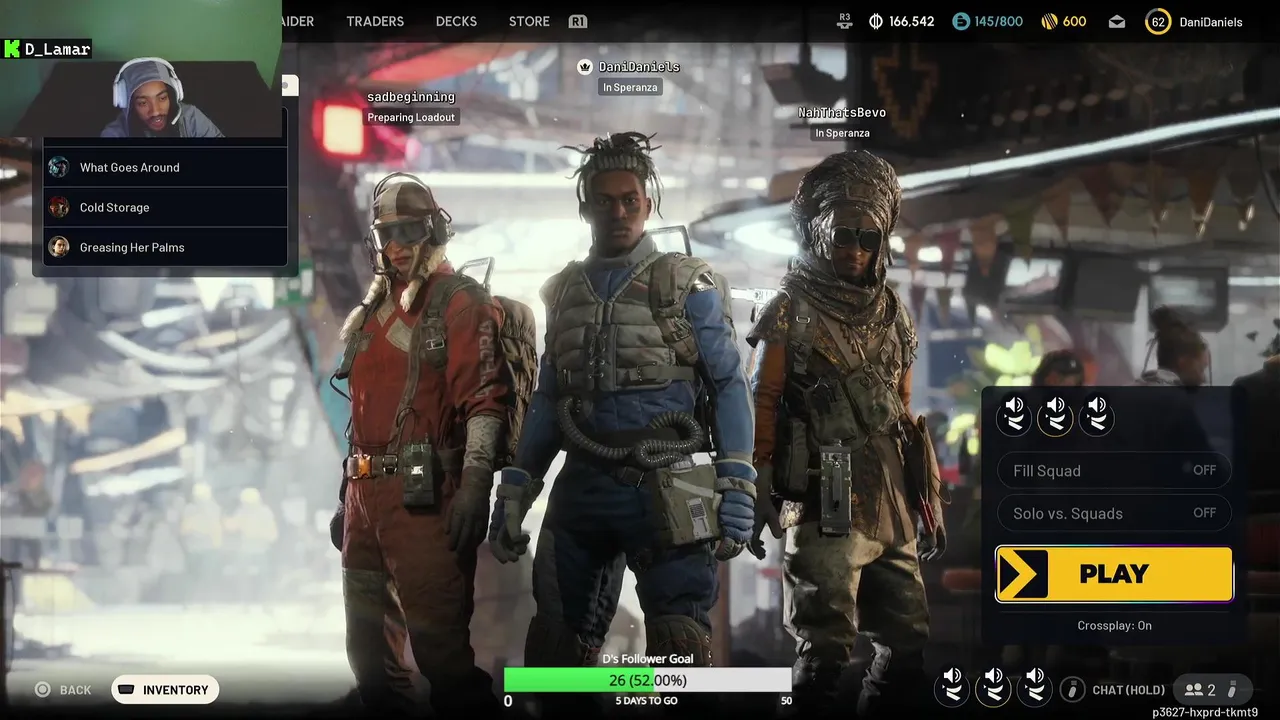Toggle the Fill Squad option
The height and width of the screenshot is (720, 1280).
pos(1114,471)
